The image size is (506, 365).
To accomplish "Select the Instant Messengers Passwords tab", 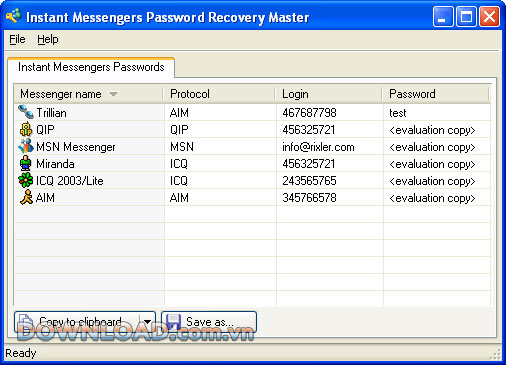I will point(91,67).
